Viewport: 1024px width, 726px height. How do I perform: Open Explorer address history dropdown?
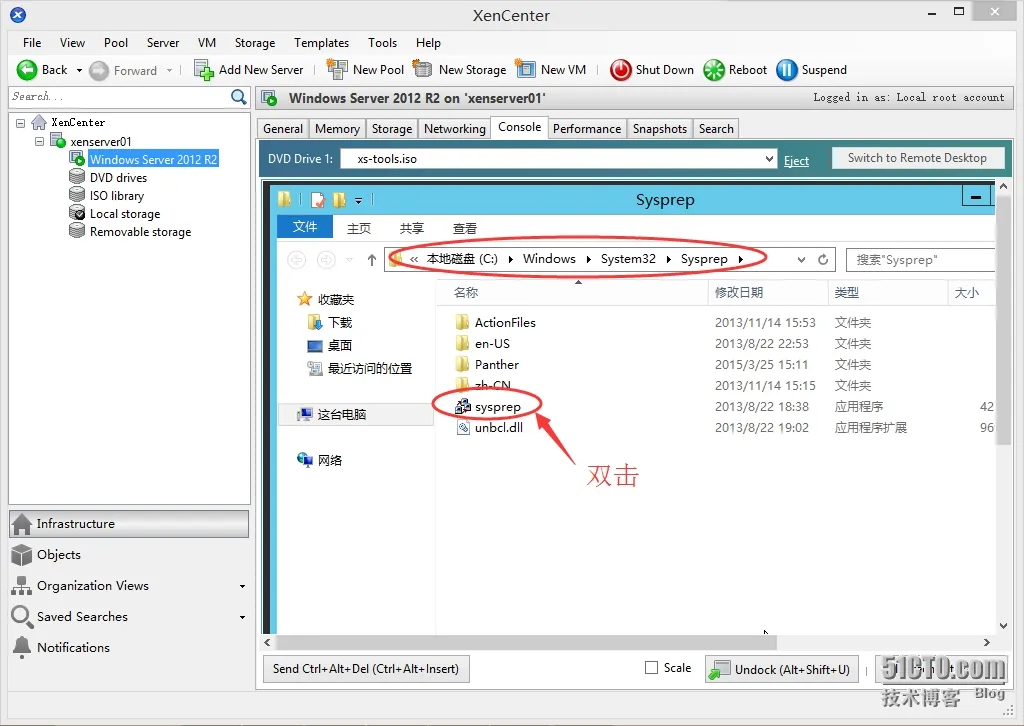click(x=801, y=260)
